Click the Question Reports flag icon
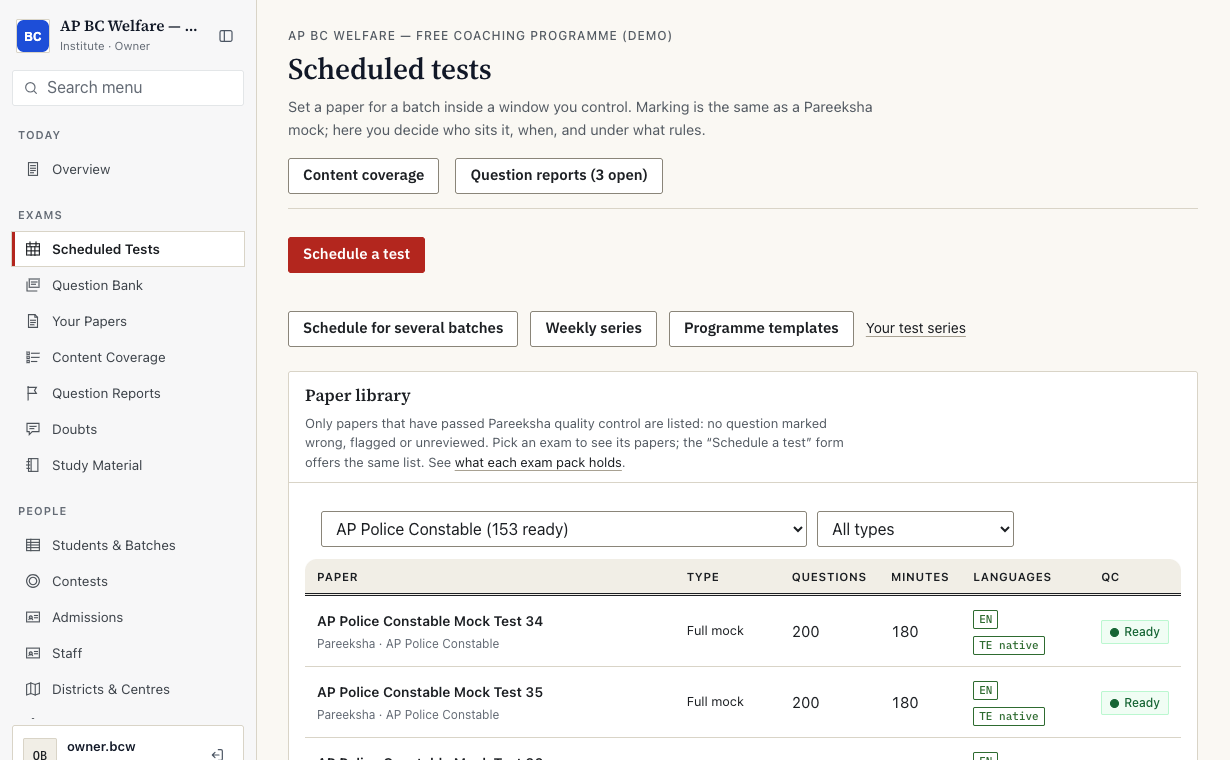This screenshot has height=760, width=1230. [33, 393]
